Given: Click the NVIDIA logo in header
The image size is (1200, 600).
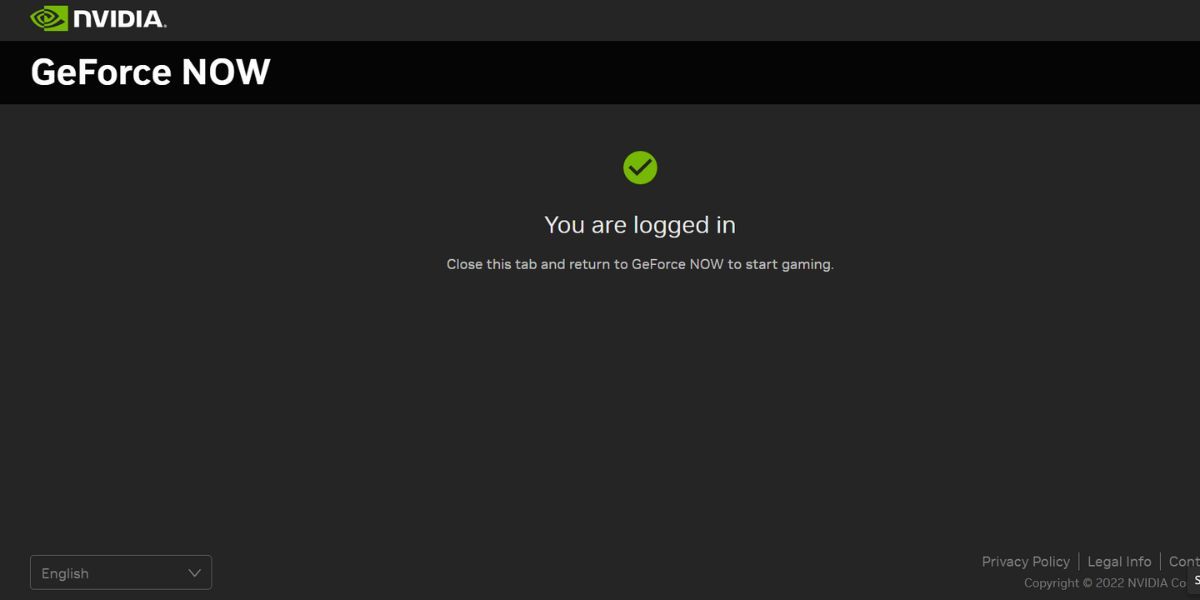Looking at the screenshot, I should [98, 18].
